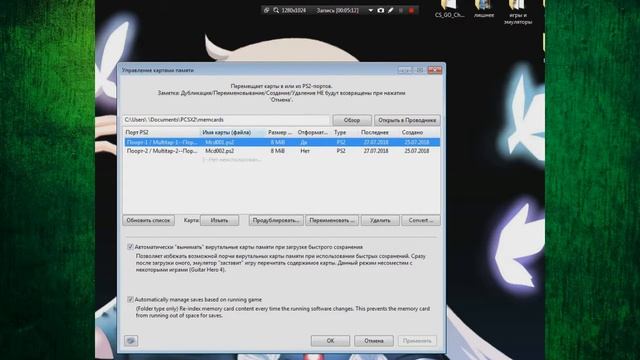Select the «Порт-2 / Multitap-2» memory card row
640x360 pixels.
pos(282,151)
